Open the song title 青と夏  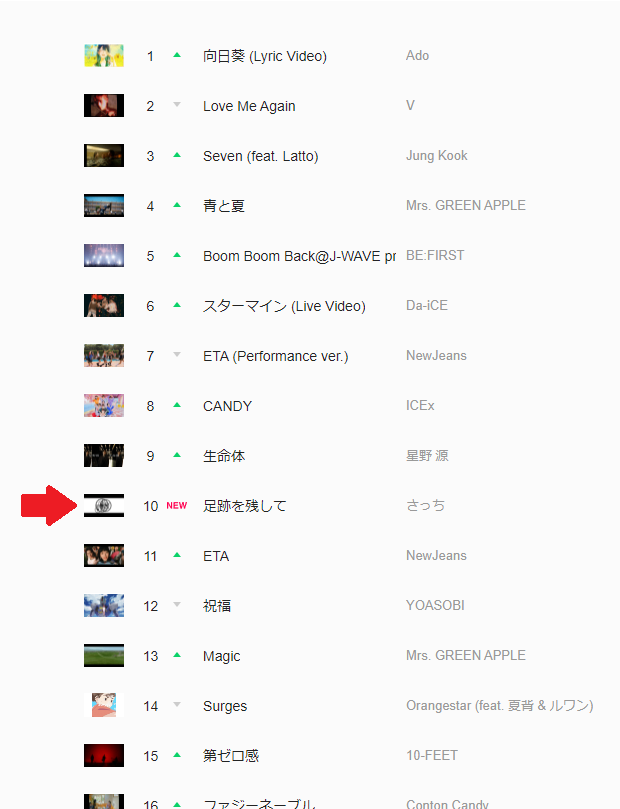pyautogui.click(x=224, y=206)
